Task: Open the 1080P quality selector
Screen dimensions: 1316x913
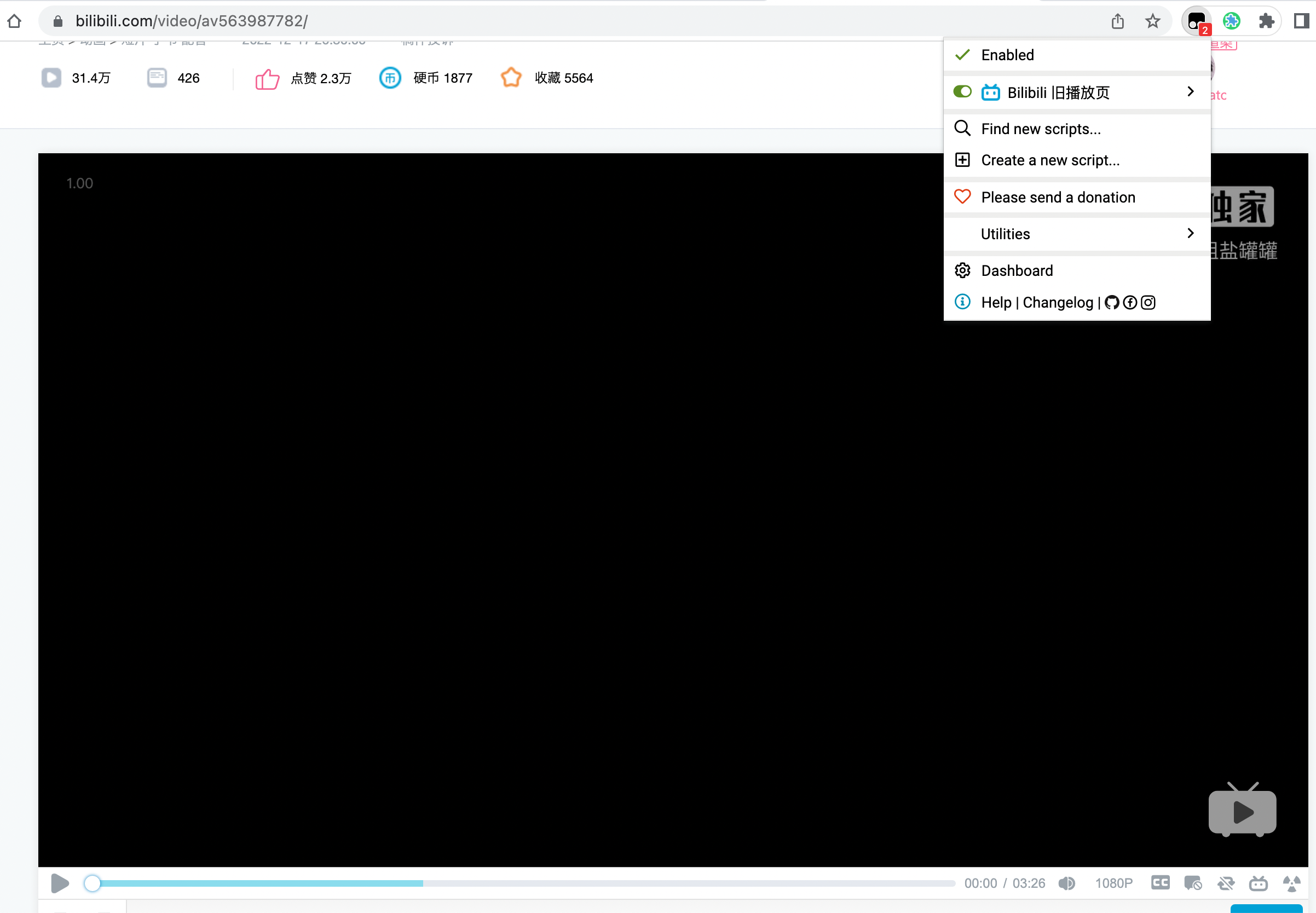Action: pyautogui.click(x=1113, y=883)
